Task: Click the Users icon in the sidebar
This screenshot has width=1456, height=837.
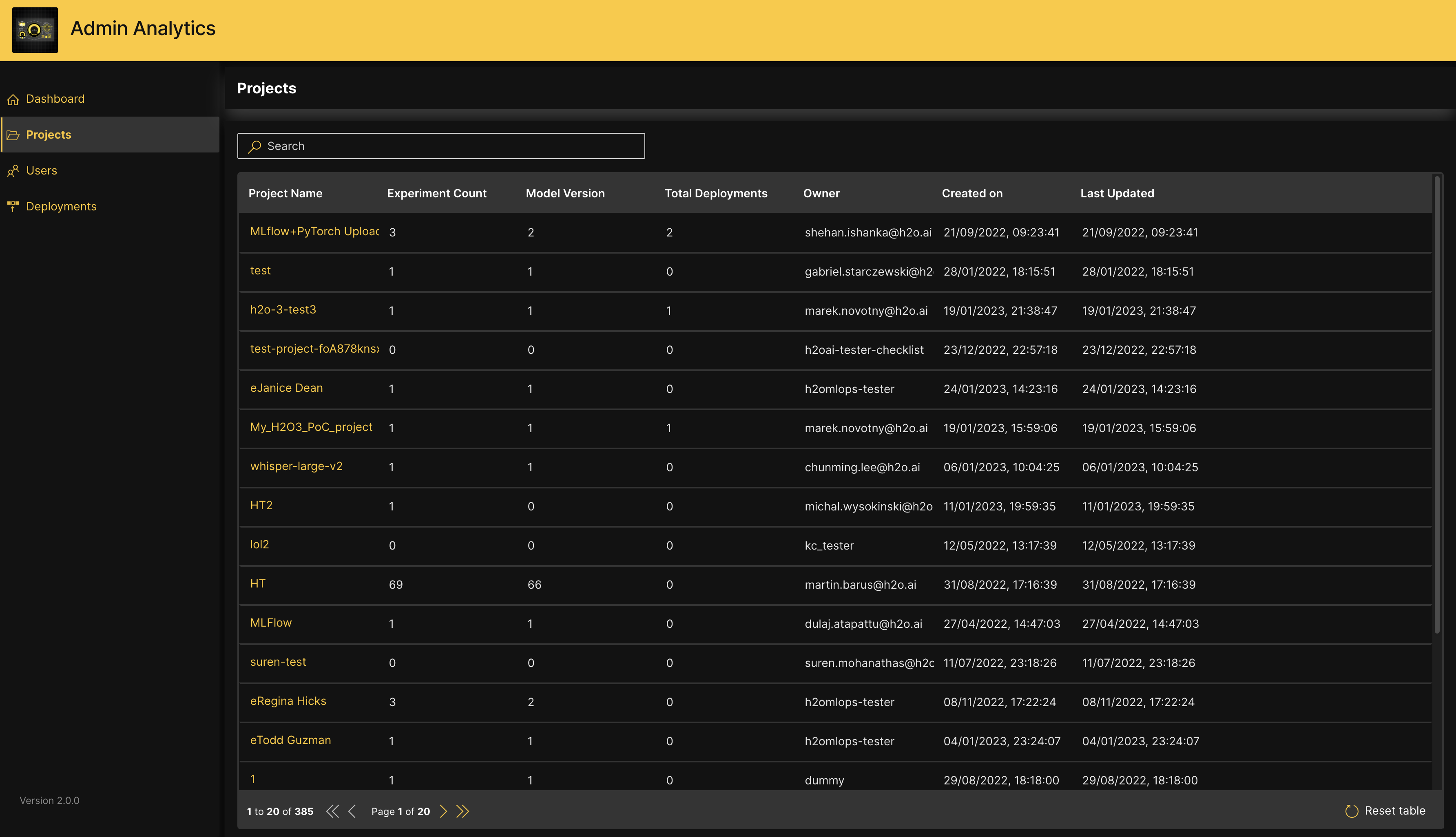Action: pos(14,170)
